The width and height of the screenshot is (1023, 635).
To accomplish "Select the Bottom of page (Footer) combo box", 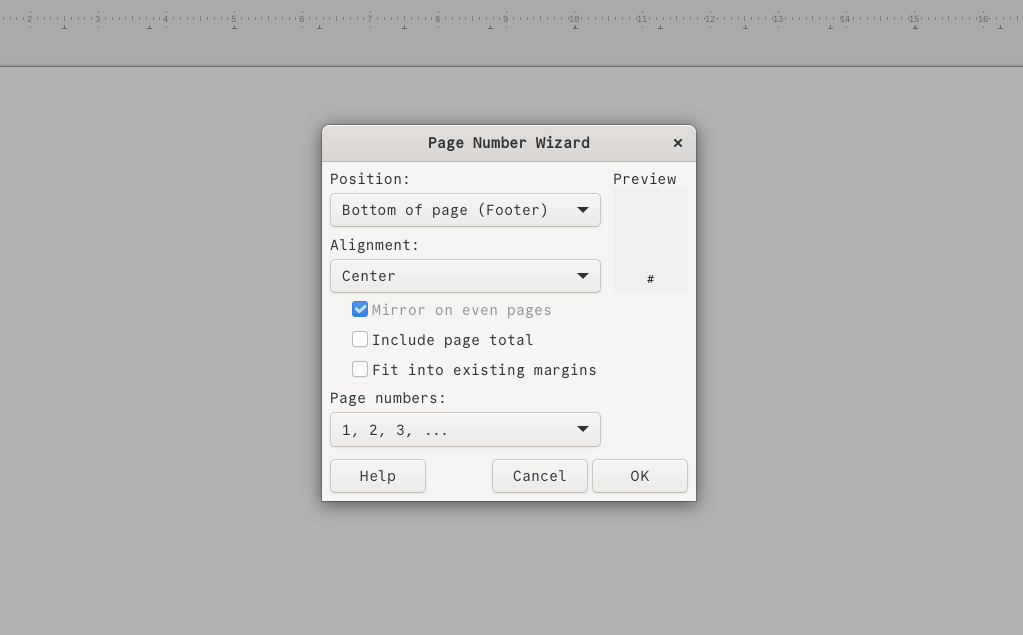I will tap(465, 210).
